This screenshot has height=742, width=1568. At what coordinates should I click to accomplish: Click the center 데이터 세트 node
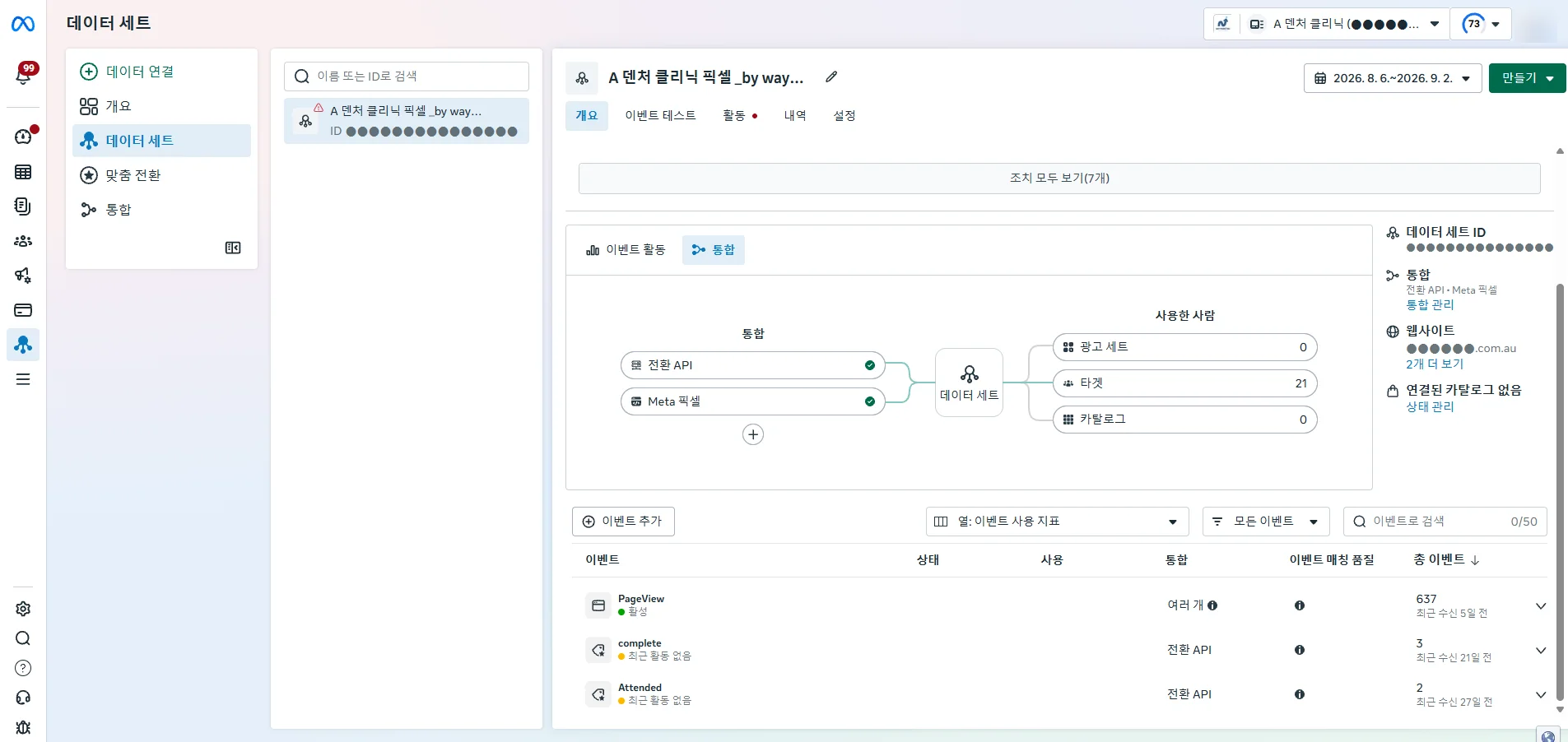[x=970, y=383]
